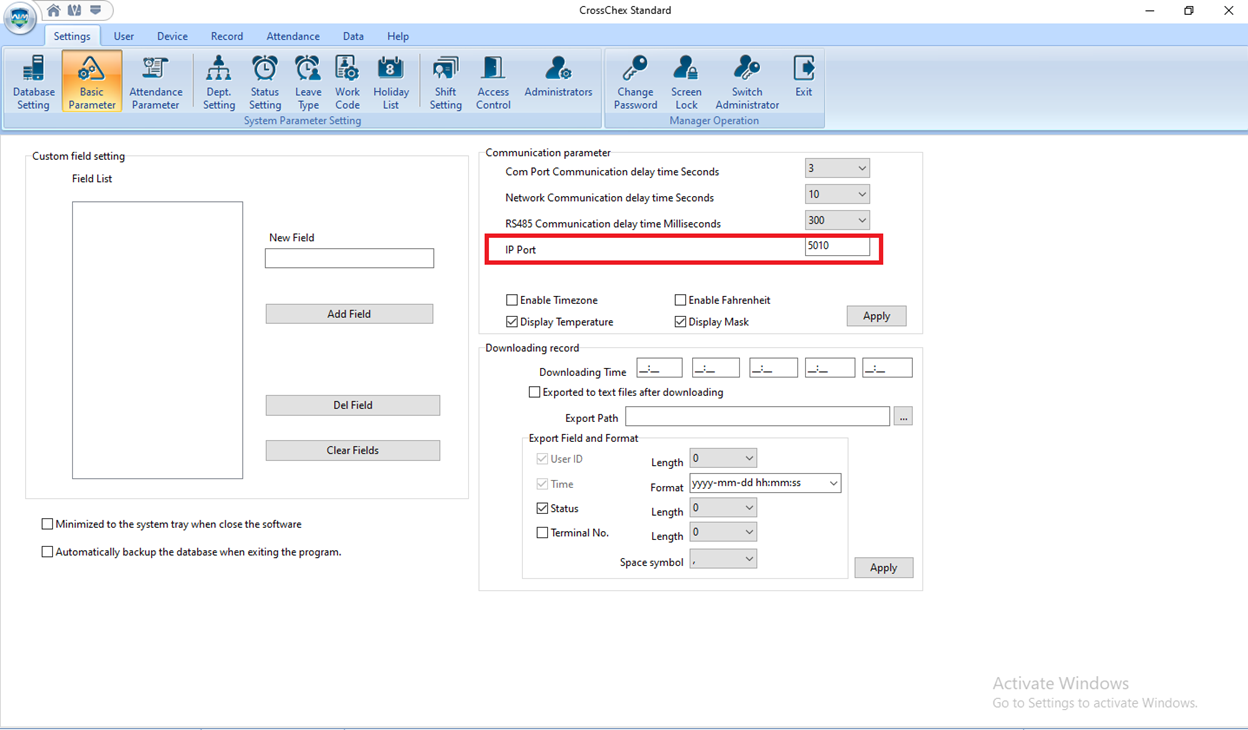
Task: Switch to the Device tab
Action: tap(172, 36)
